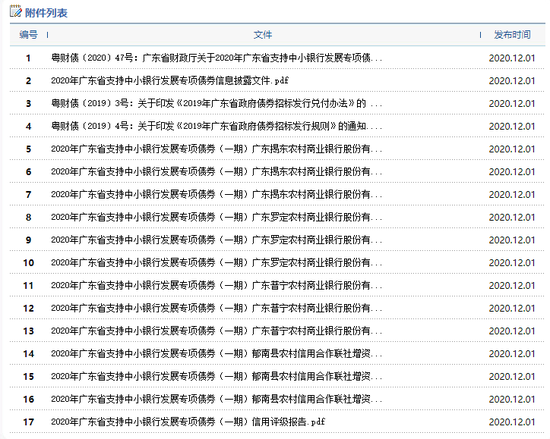Screen dimensions: 550x439
Task: Click row number 17 cell
Action: (28, 422)
